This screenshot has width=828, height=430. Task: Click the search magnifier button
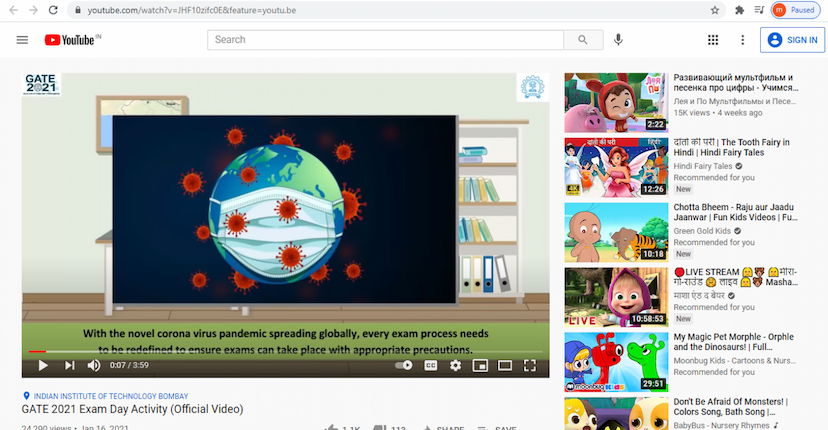[582, 40]
